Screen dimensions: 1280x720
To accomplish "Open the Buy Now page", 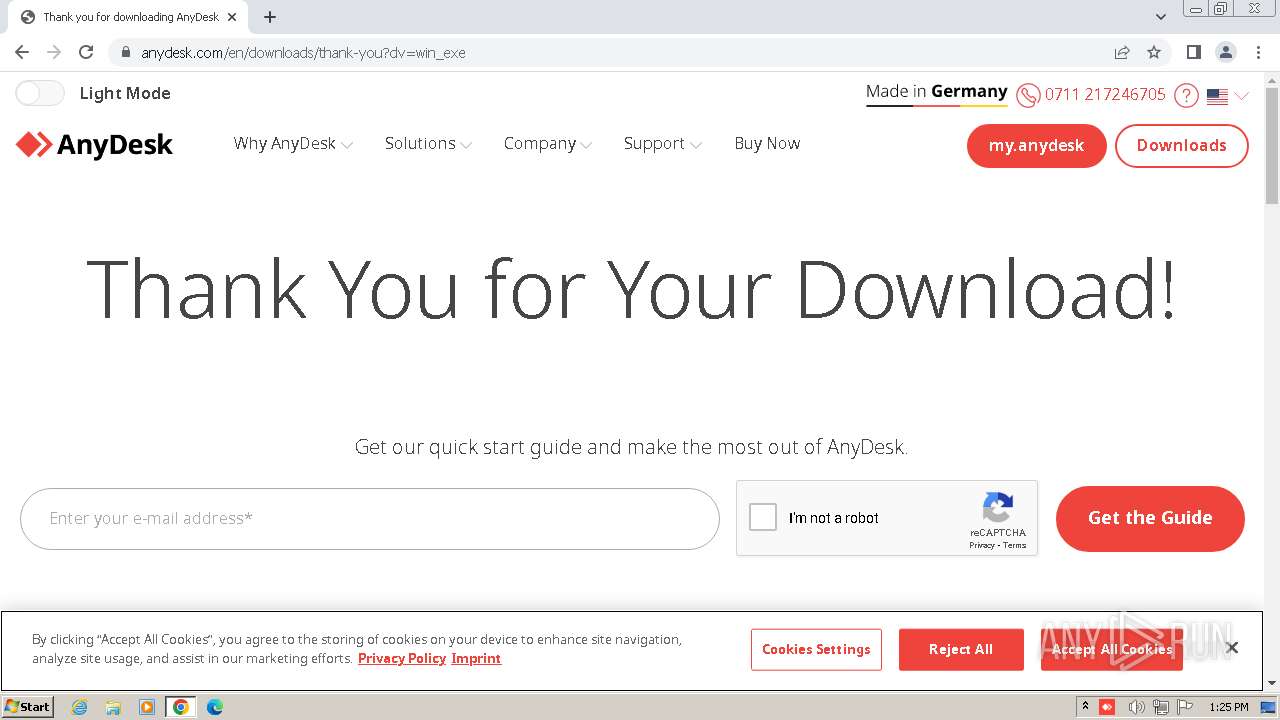I will [767, 143].
